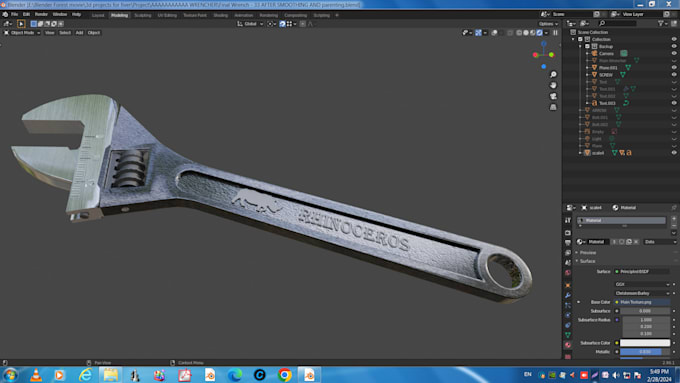Click Text.003 font object icon
Viewport: 680px width, 383px height.
coord(595,103)
